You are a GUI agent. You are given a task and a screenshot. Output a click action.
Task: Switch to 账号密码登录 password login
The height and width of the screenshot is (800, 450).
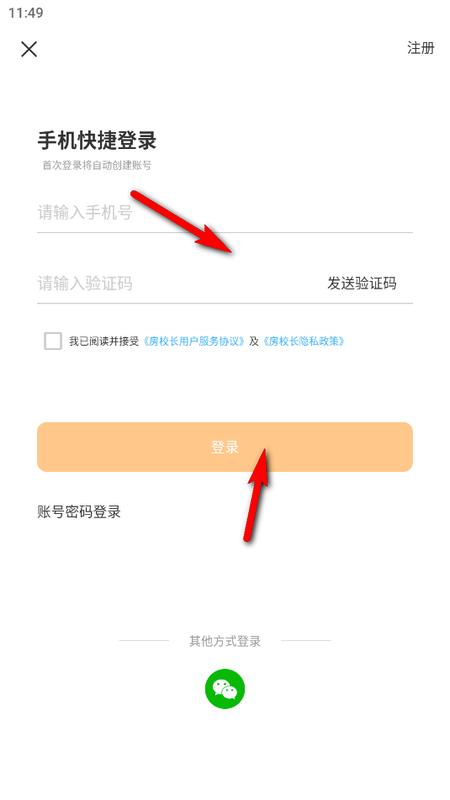coord(79,512)
